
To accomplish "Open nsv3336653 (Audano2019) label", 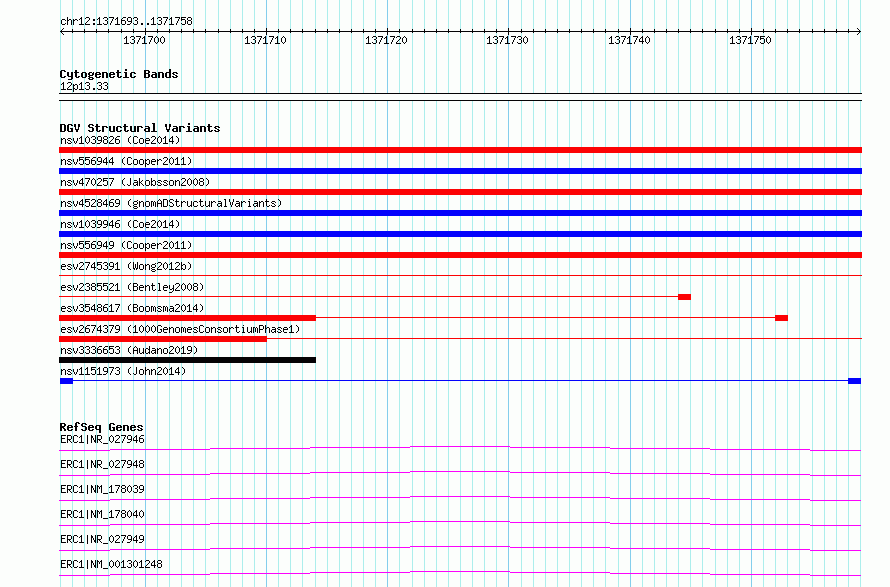I will point(129,350).
